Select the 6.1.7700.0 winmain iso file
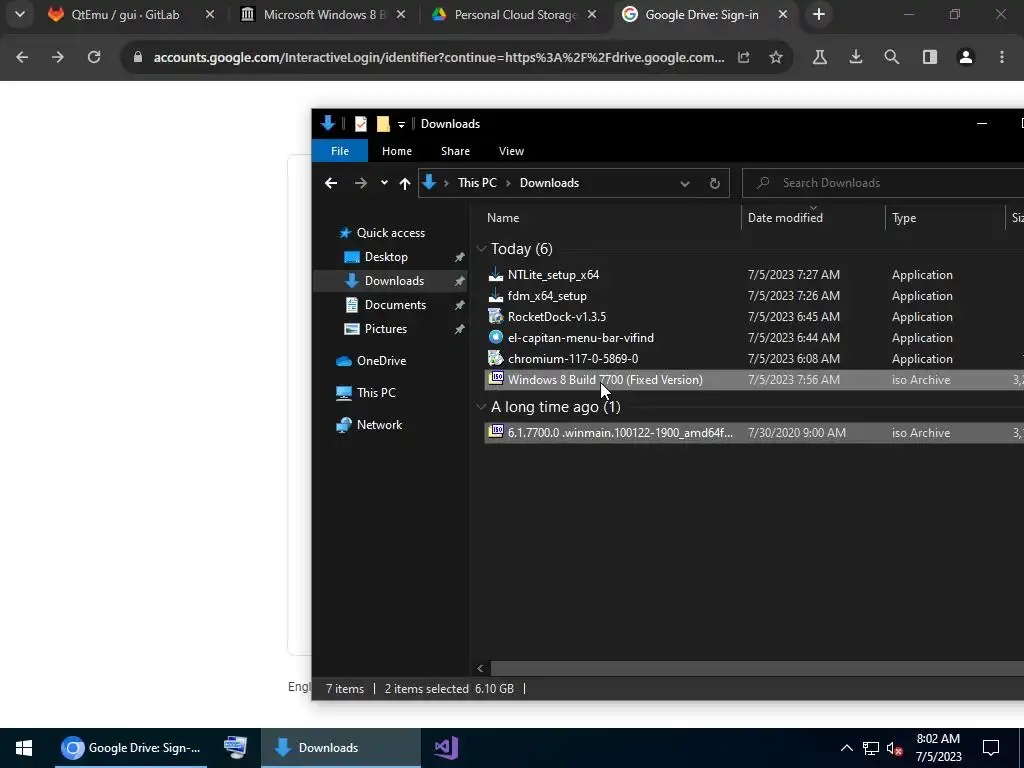The height and width of the screenshot is (768, 1024). coord(620,433)
